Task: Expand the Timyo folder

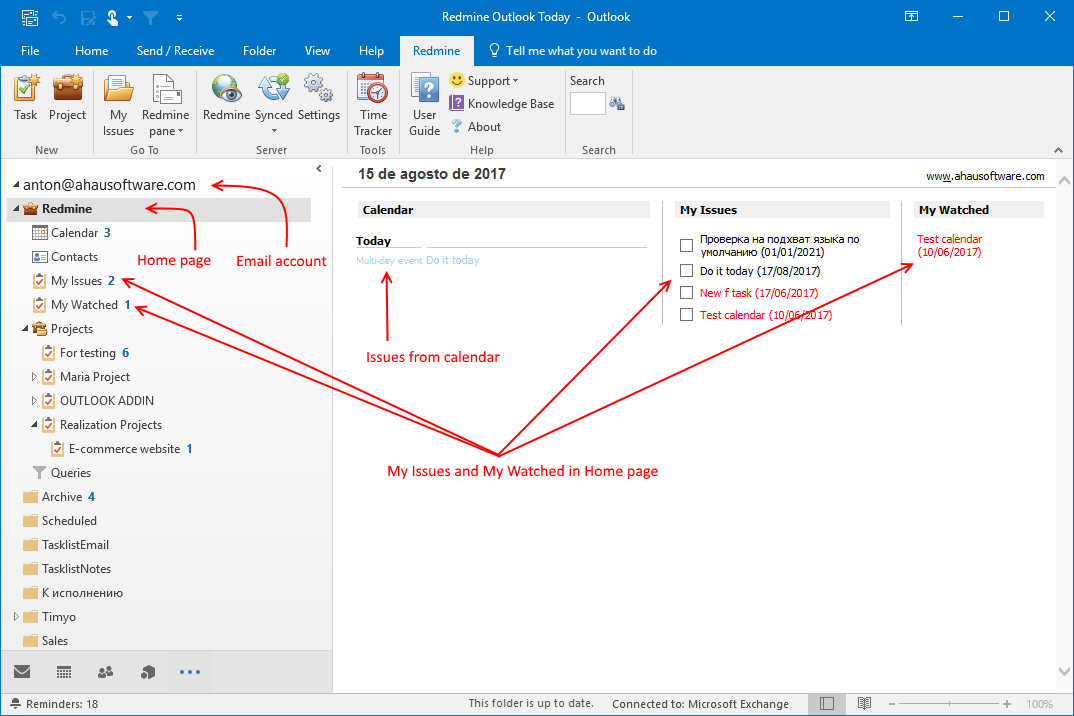Action: tap(16, 617)
